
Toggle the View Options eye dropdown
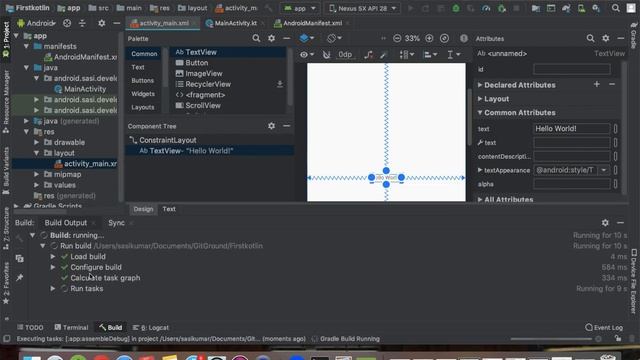307,54
